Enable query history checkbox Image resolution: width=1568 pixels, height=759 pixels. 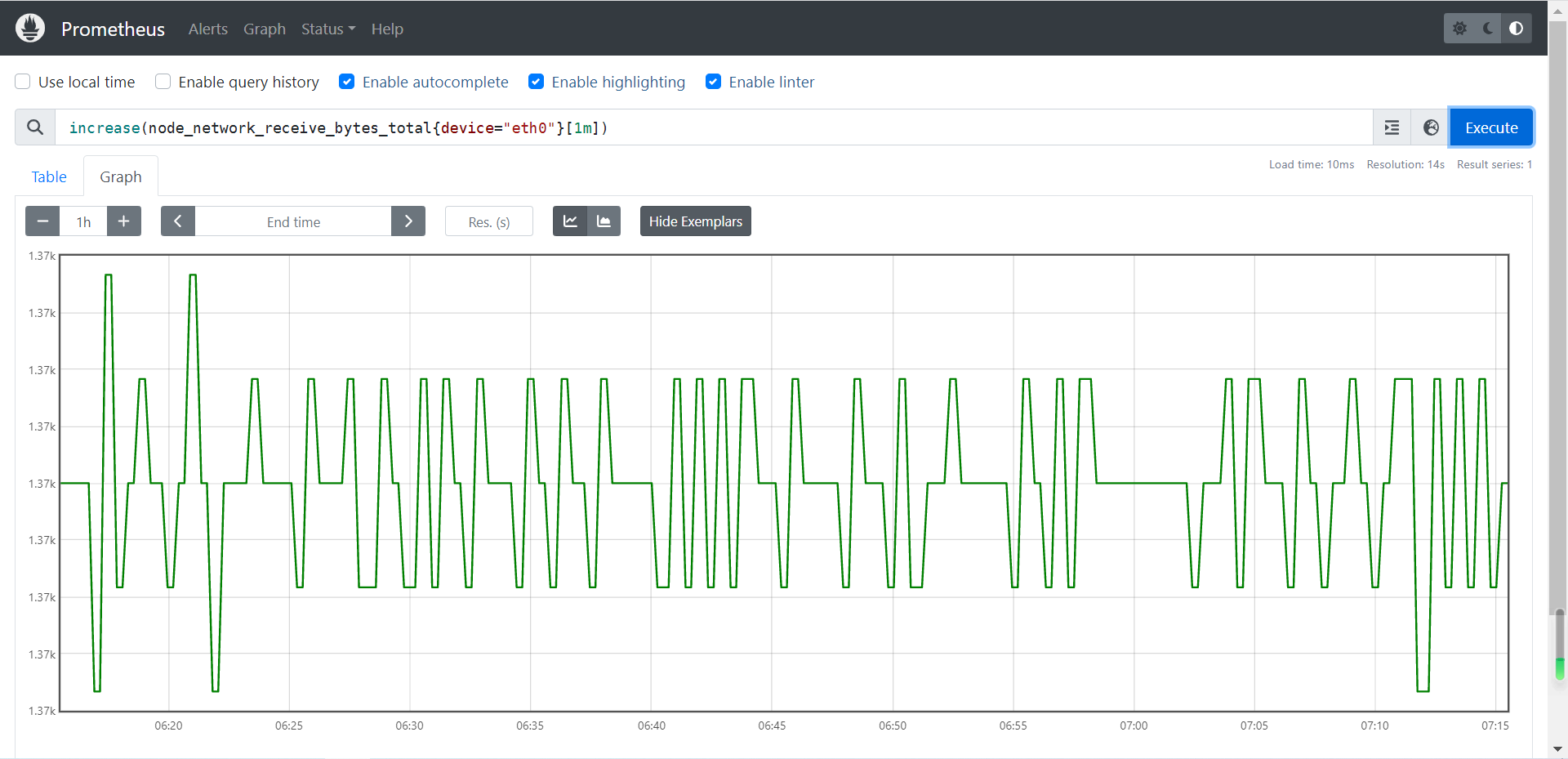[x=163, y=82]
